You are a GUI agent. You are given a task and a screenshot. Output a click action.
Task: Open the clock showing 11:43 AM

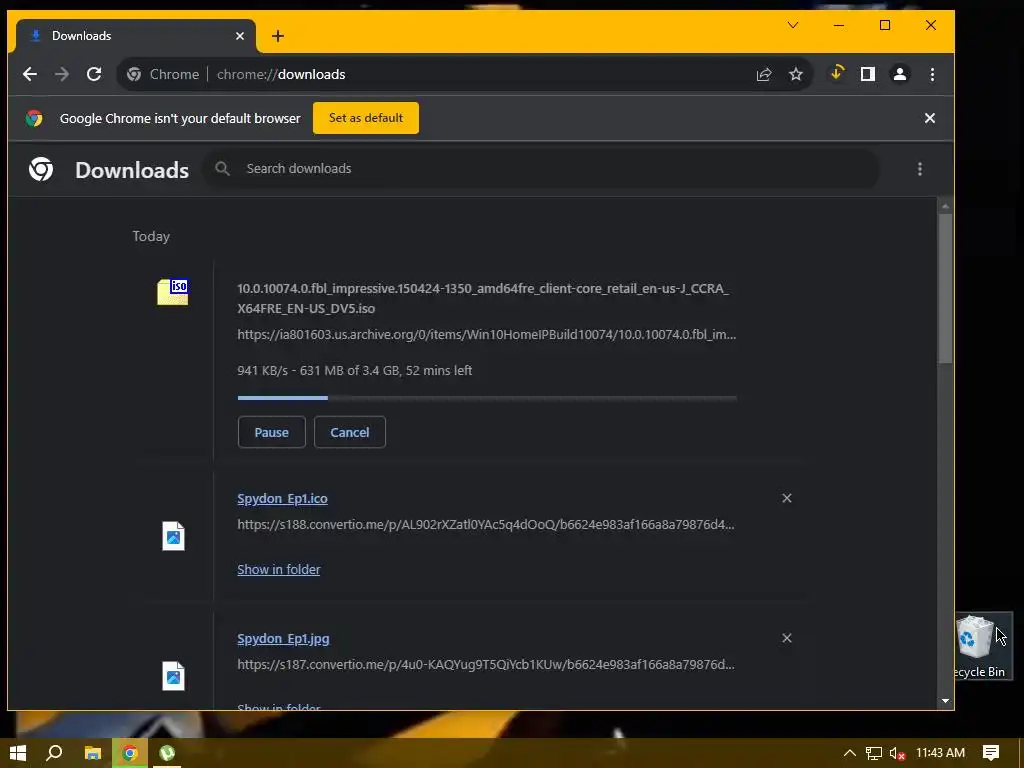940,753
